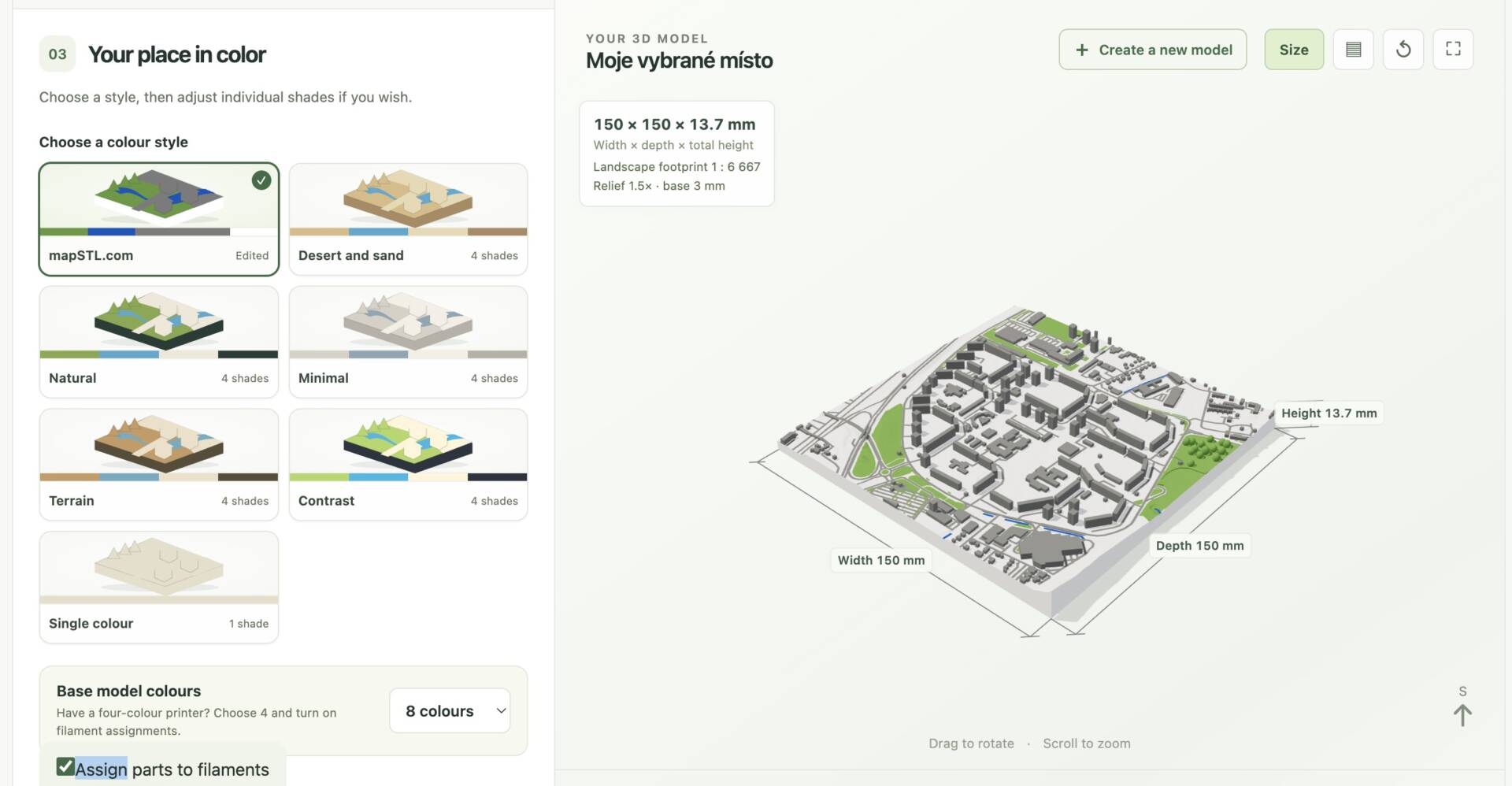
Task: Select the mapSTL.com colour style
Action: tap(159, 220)
